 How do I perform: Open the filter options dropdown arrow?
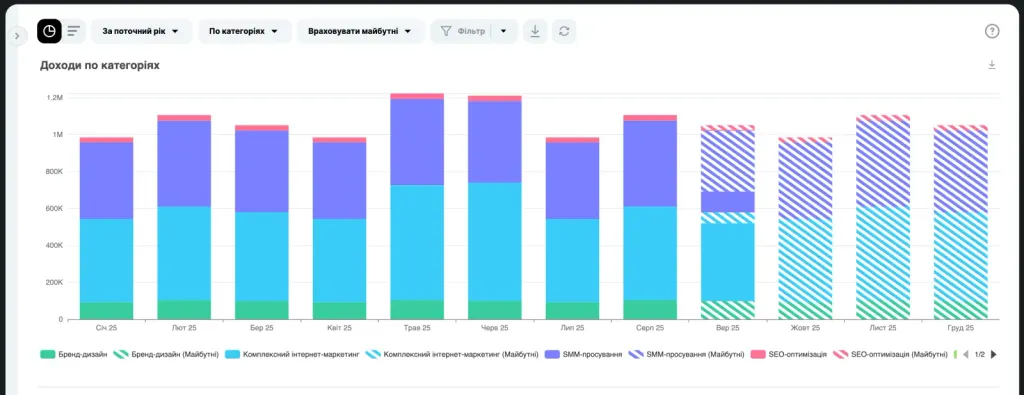(504, 31)
